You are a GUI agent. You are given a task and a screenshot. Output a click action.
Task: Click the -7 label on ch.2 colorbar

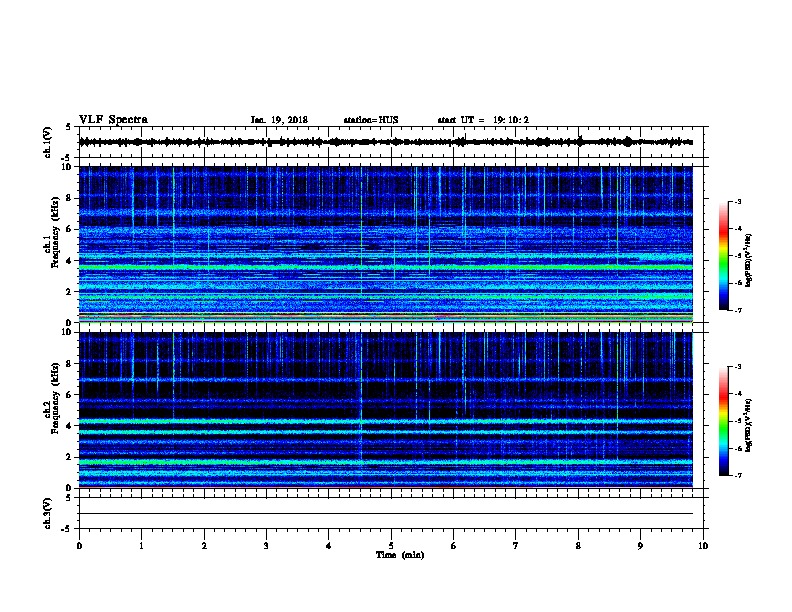coord(737,476)
